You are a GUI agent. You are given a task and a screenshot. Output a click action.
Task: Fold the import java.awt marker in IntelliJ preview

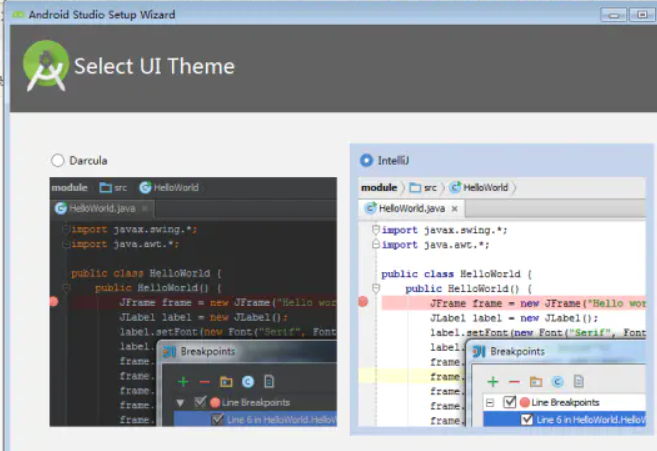(376, 244)
